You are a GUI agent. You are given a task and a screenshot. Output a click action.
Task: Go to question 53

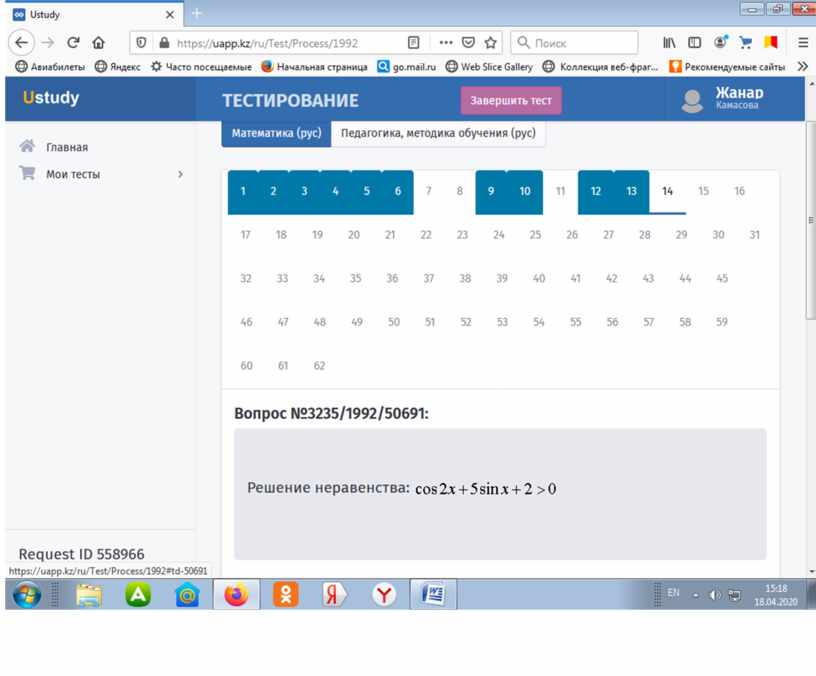pyautogui.click(x=502, y=322)
